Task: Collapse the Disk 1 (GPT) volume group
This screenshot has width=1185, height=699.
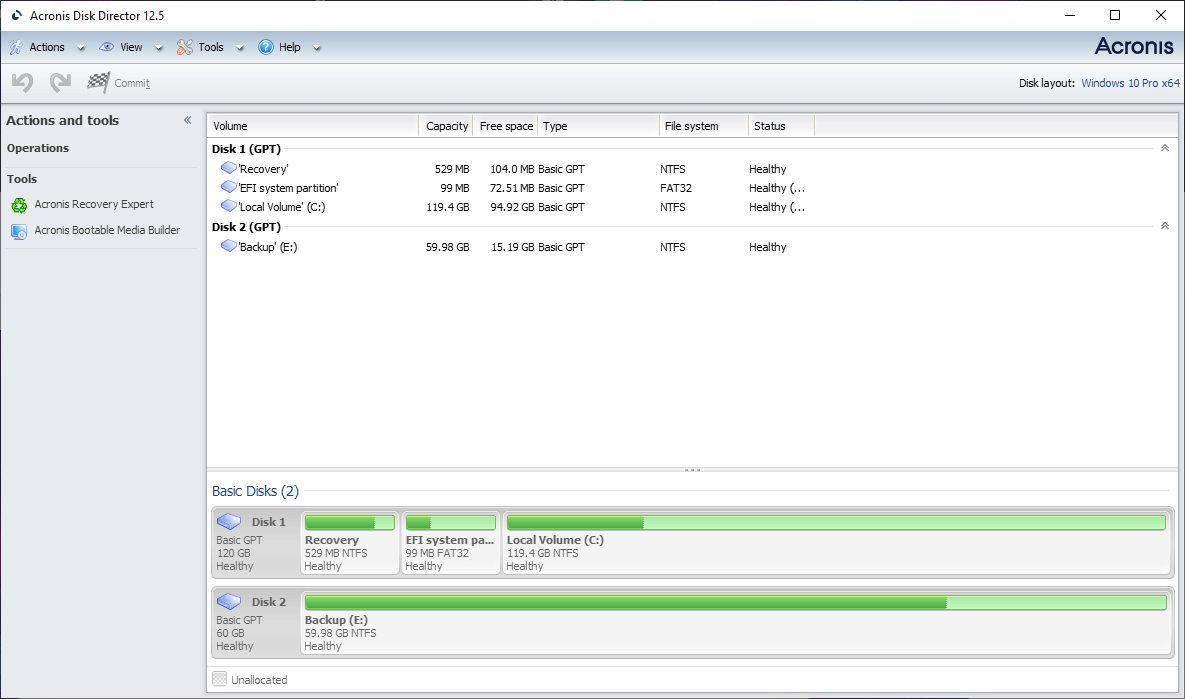Action: [x=1164, y=148]
